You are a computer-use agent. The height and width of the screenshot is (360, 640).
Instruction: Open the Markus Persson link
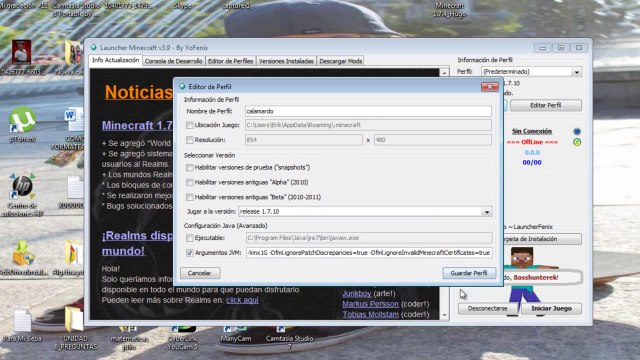coord(371,304)
